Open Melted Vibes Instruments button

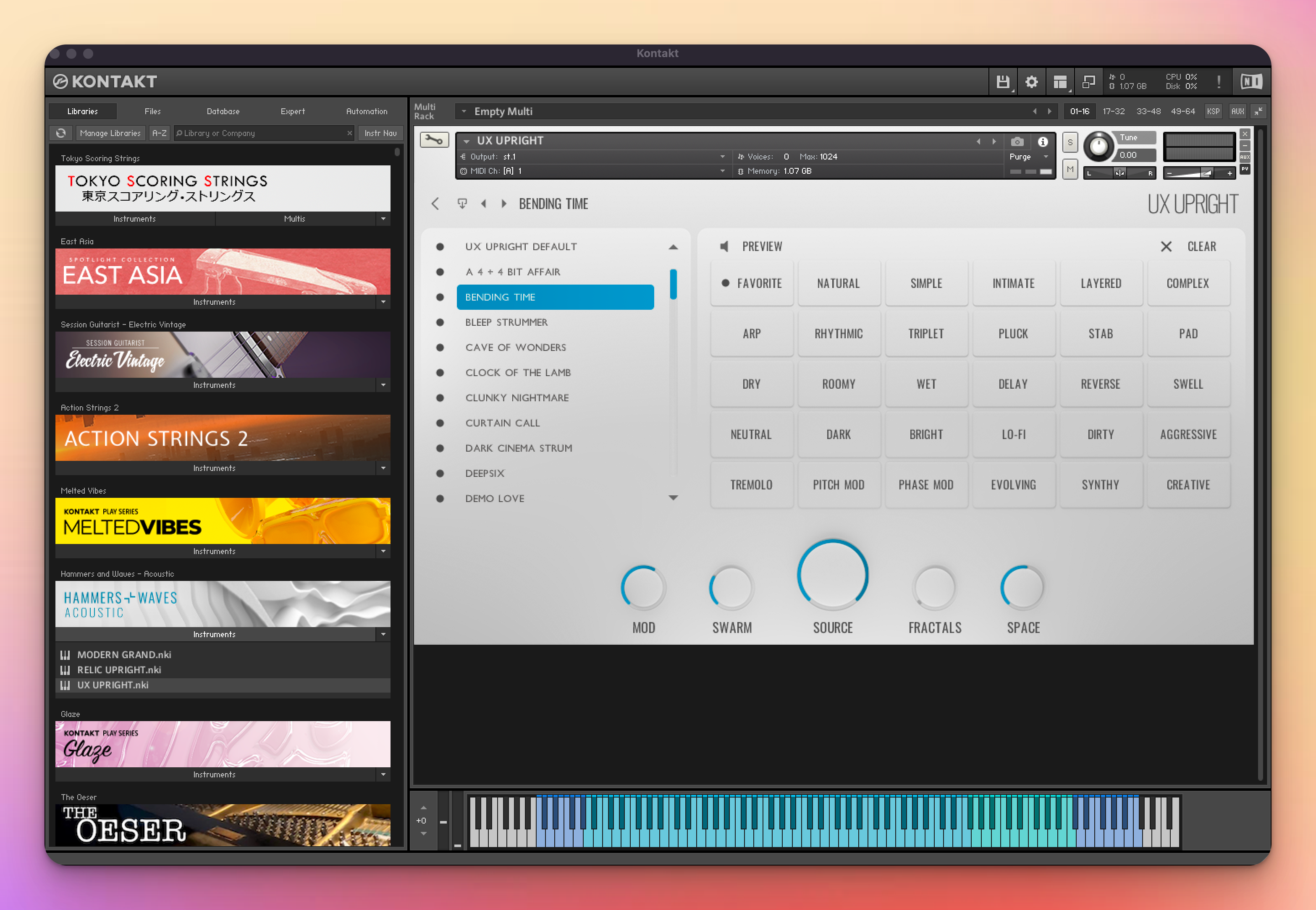(x=215, y=552)
